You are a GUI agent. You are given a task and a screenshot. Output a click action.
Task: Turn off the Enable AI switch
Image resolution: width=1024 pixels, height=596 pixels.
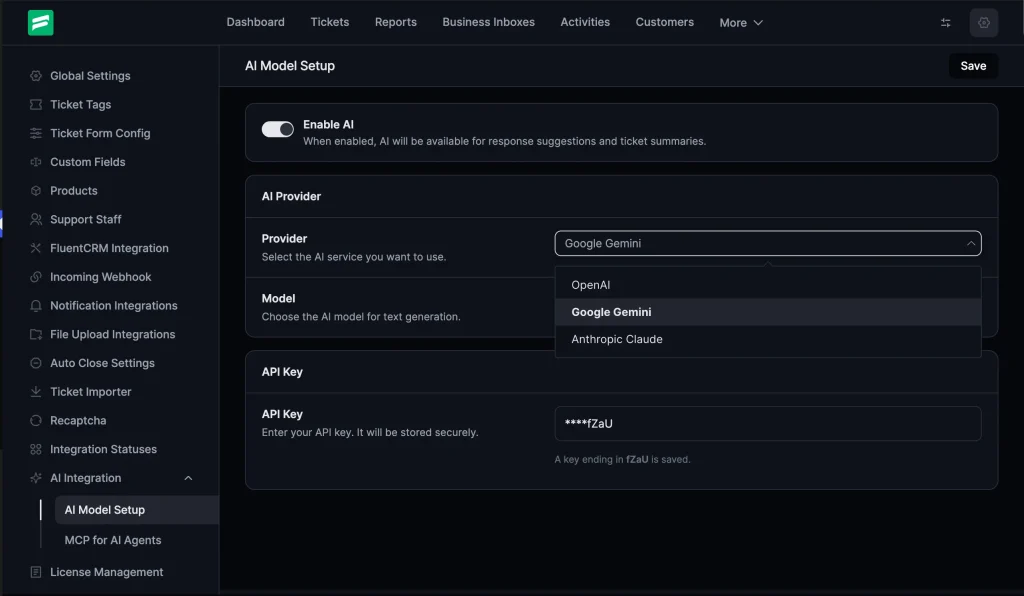coord(278,129)
